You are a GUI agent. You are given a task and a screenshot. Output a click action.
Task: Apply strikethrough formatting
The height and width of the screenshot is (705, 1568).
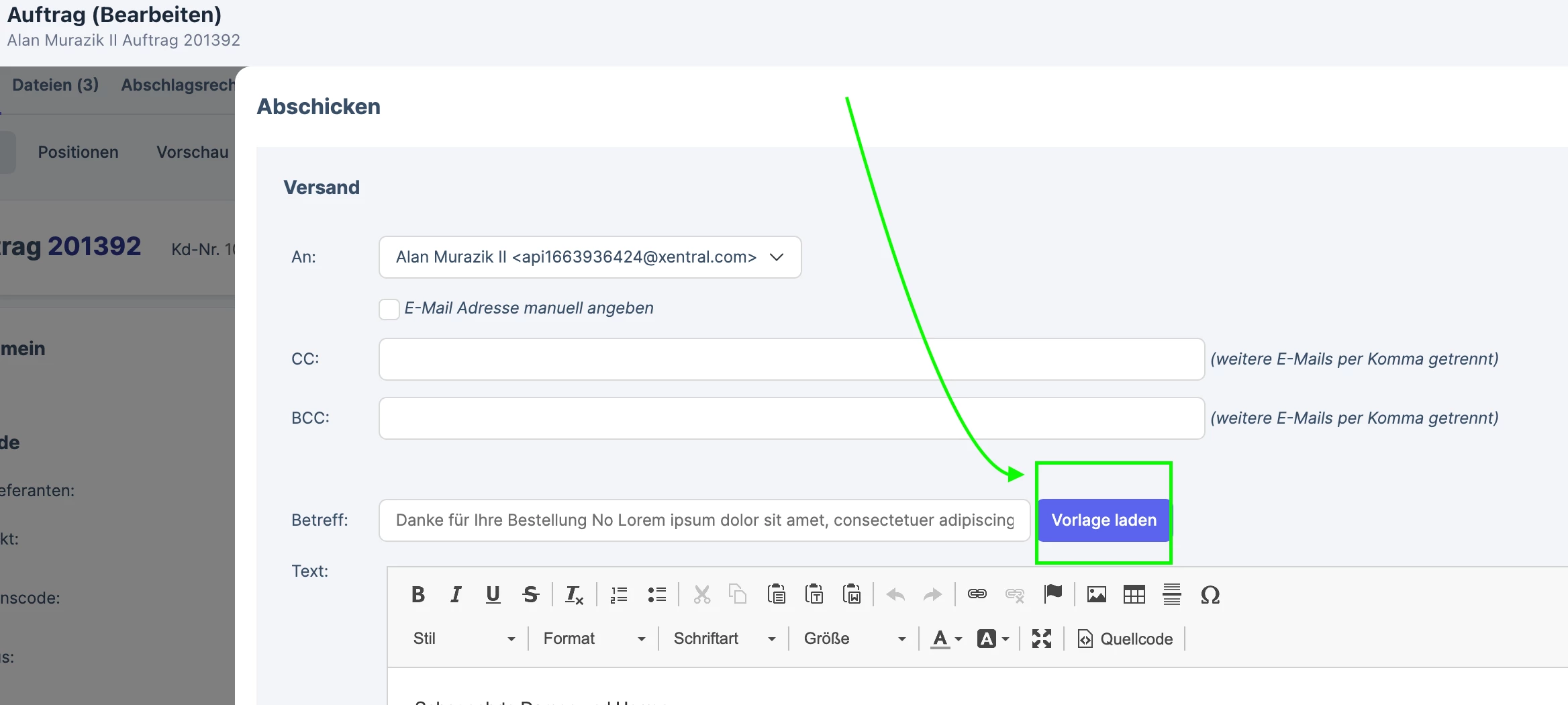click(x=530, y=595)
